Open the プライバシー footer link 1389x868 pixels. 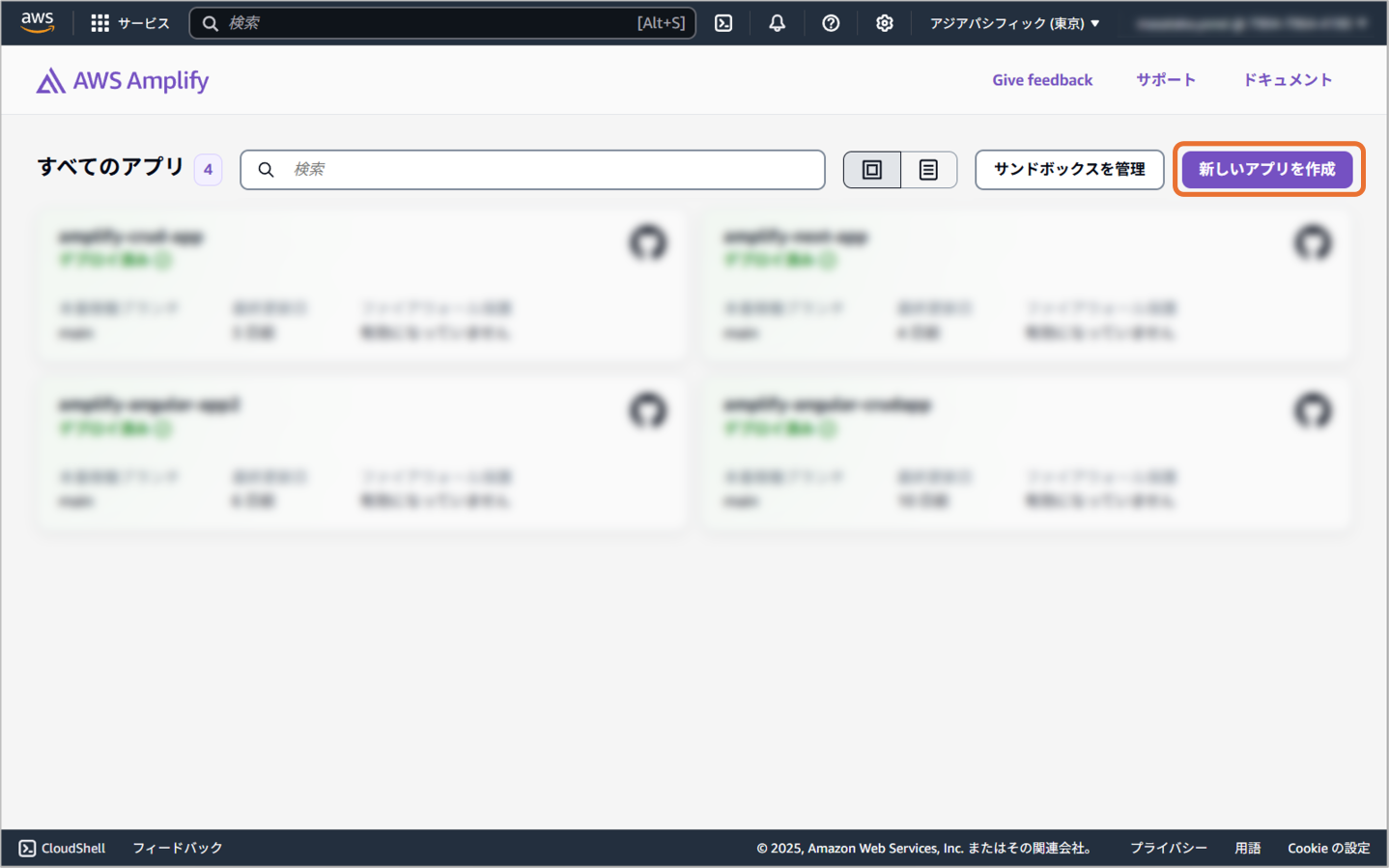point(1169,848)
